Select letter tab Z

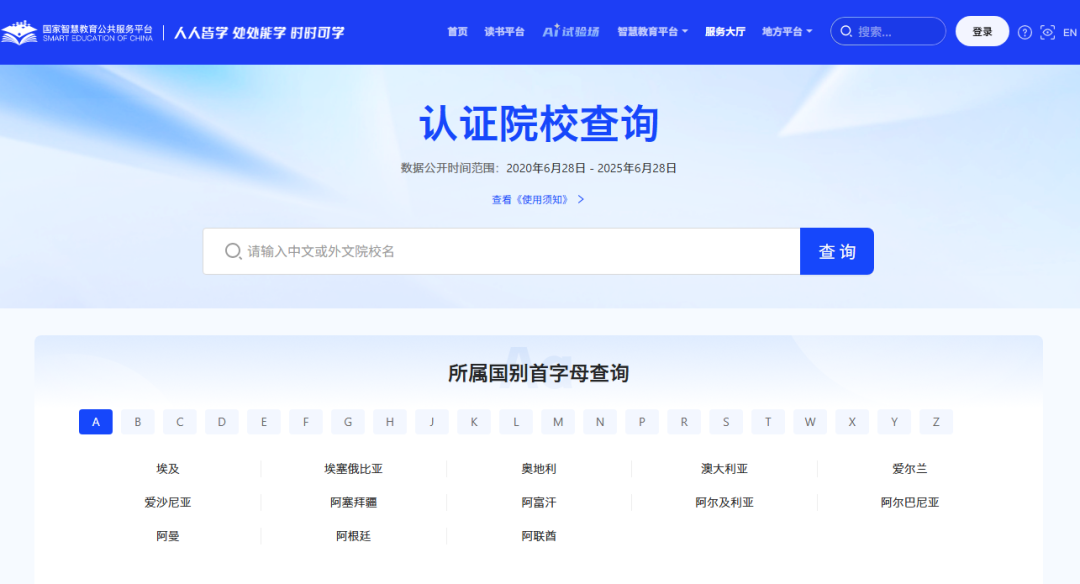(x=936, y=422)
